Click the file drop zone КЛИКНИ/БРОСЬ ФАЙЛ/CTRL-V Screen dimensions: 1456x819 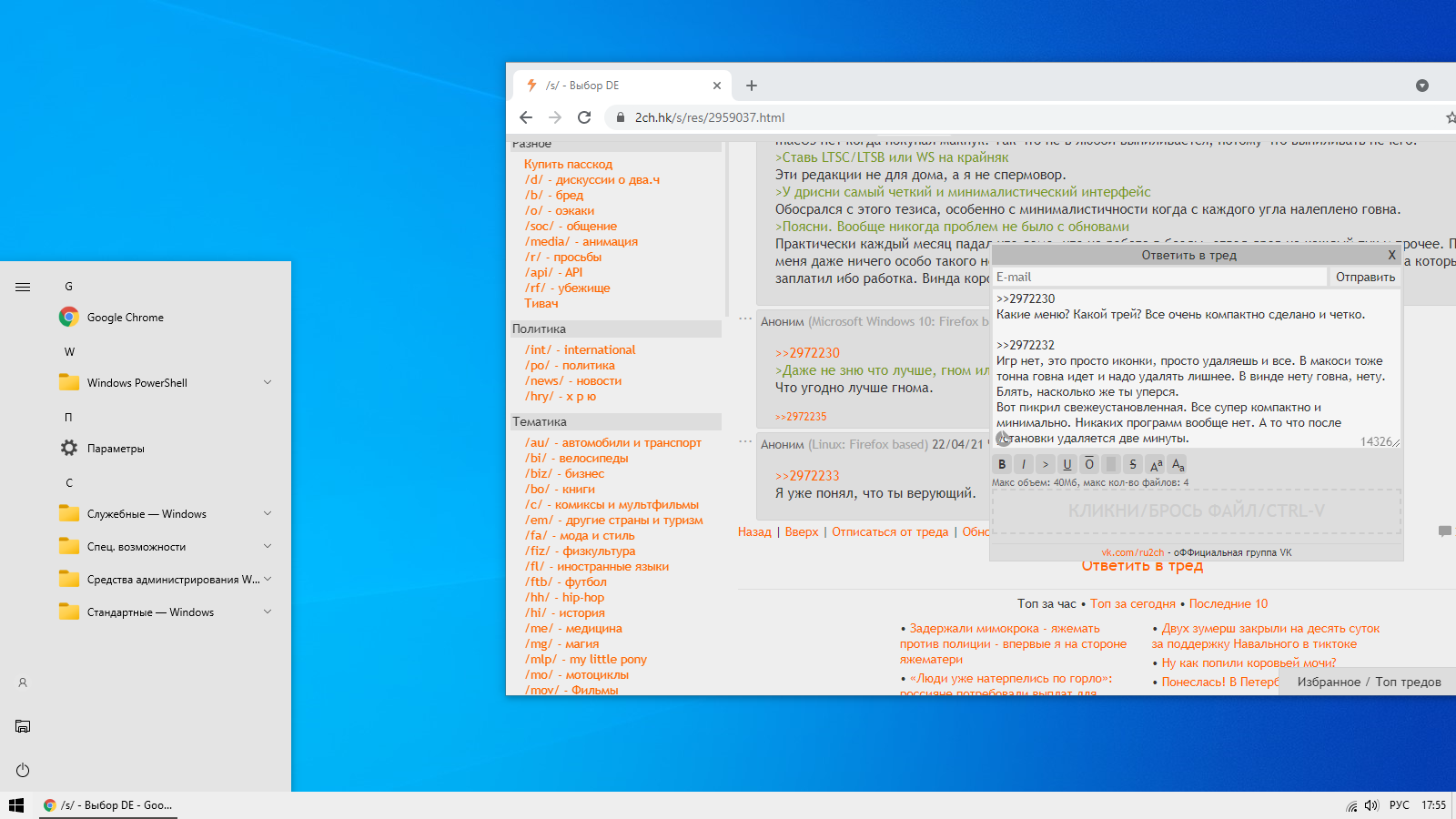(1197, 511)
